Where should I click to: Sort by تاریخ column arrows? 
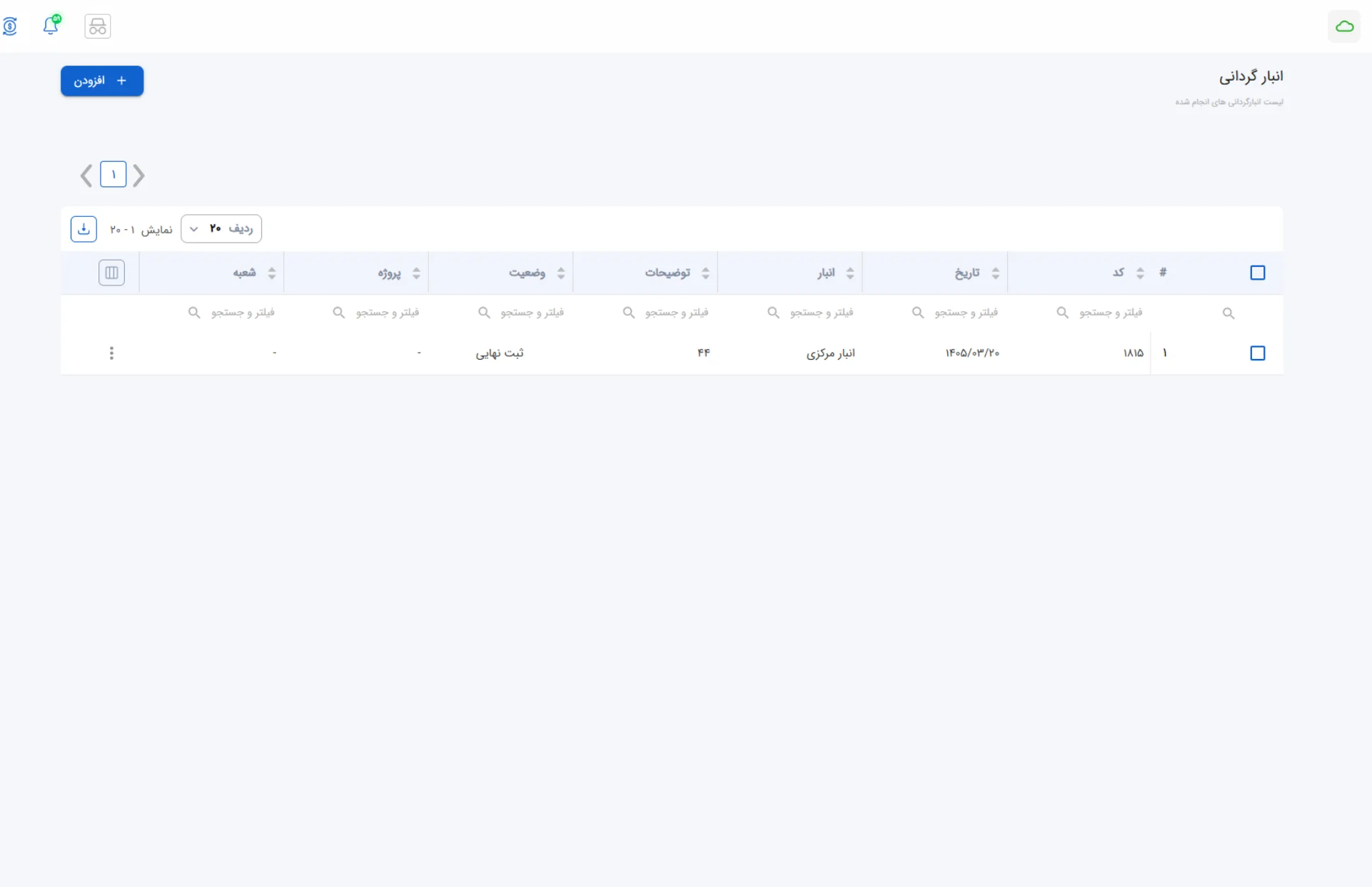pos(995,273)
